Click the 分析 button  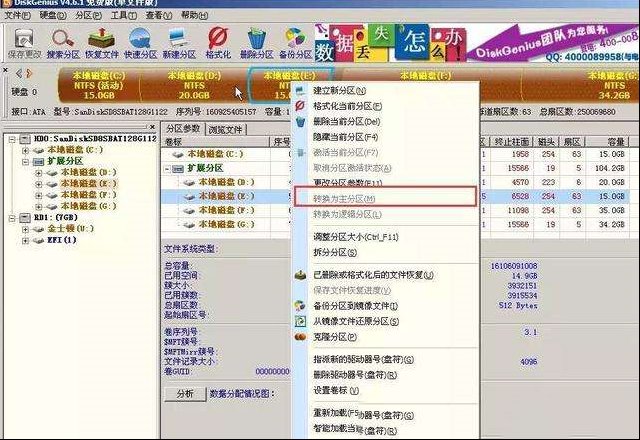(185, 394)
